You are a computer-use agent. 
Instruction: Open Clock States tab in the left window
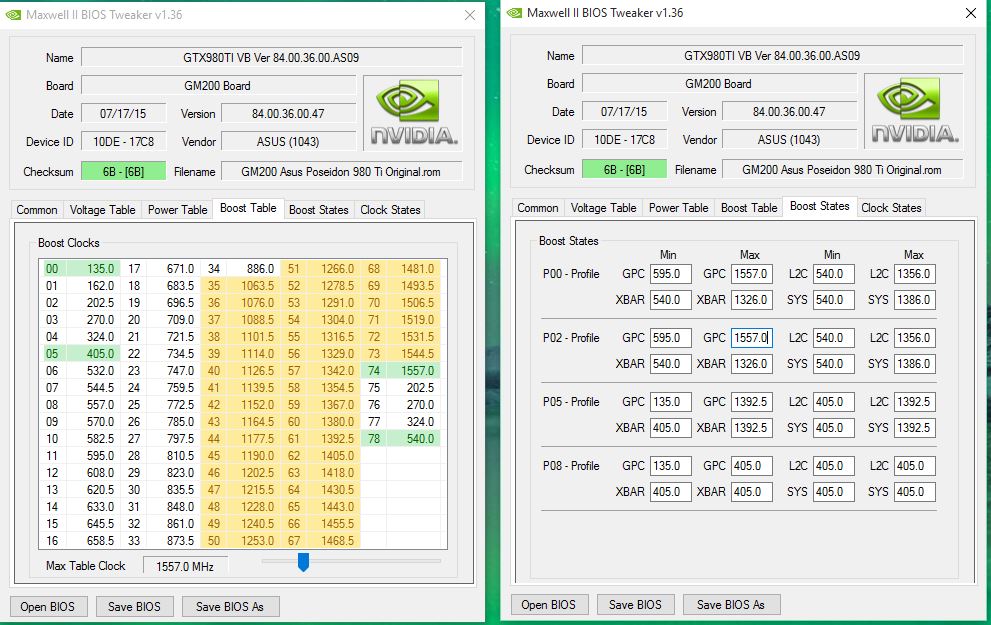pyautogui.click(x=390, y=210)
